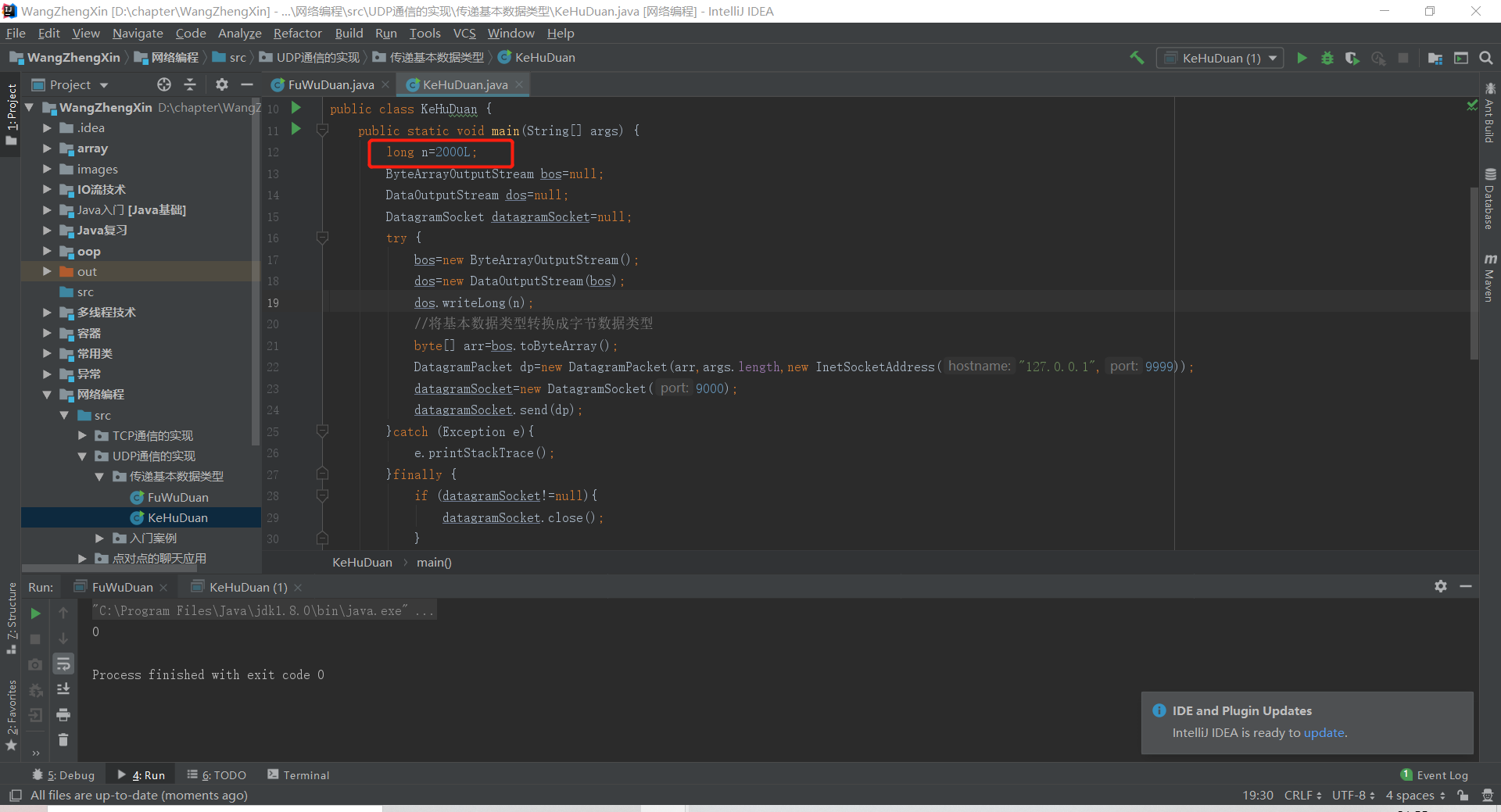Click the Project tree vertical scrollbar
This screenshot has height=812, width=1501.
pyautogui.click(x=256, y=274)
